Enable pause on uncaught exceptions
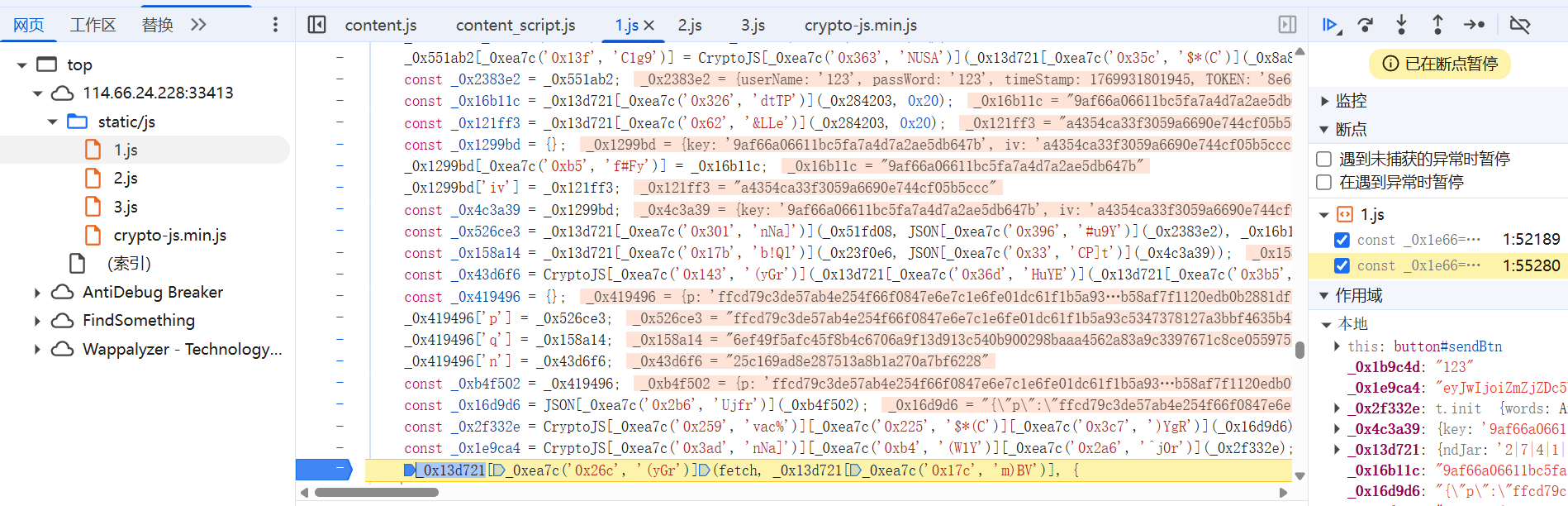Screen dimensions: 1568x506 click(x=1324, y=159)
